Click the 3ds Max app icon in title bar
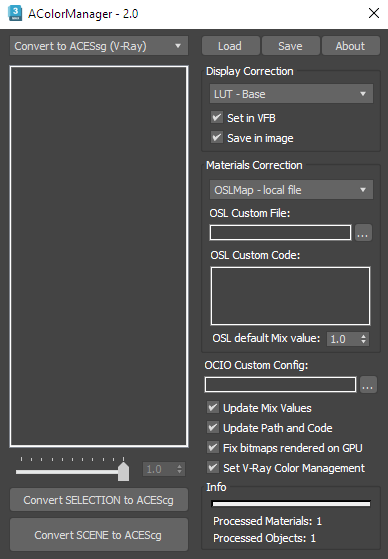388x559 pixels. click(15, 14)
